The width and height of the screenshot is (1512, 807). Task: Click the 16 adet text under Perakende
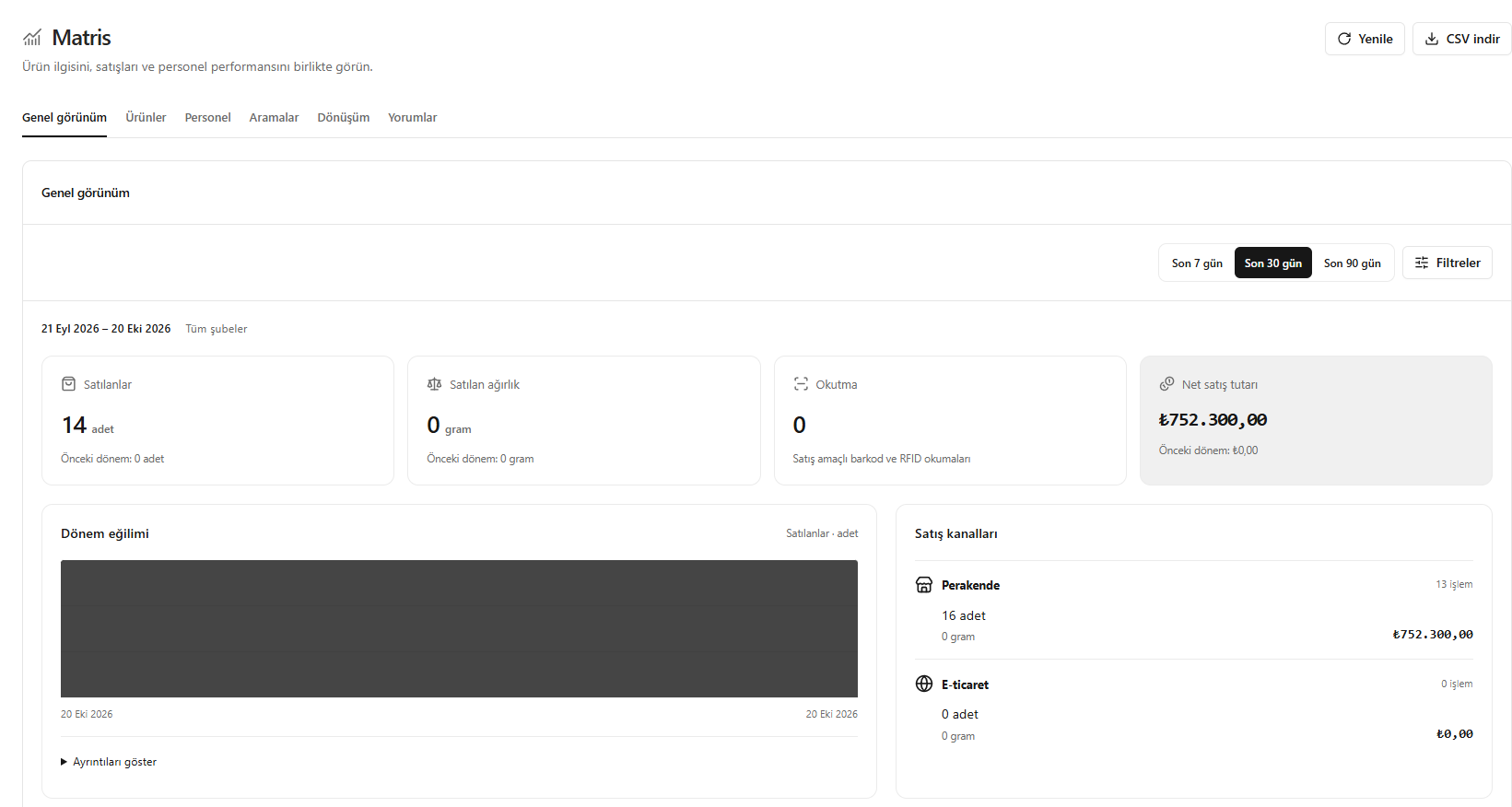pyautogui.click(x=964, y=615)
